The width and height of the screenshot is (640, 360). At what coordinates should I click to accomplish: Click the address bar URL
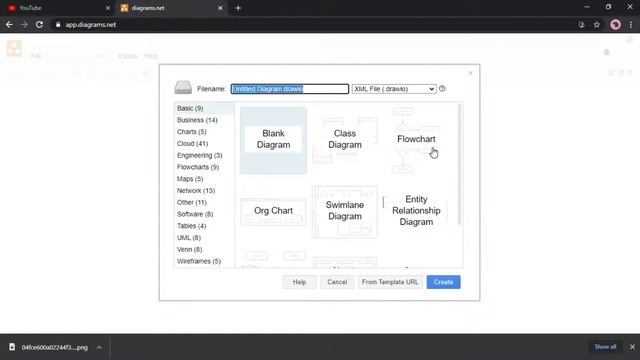90,24
